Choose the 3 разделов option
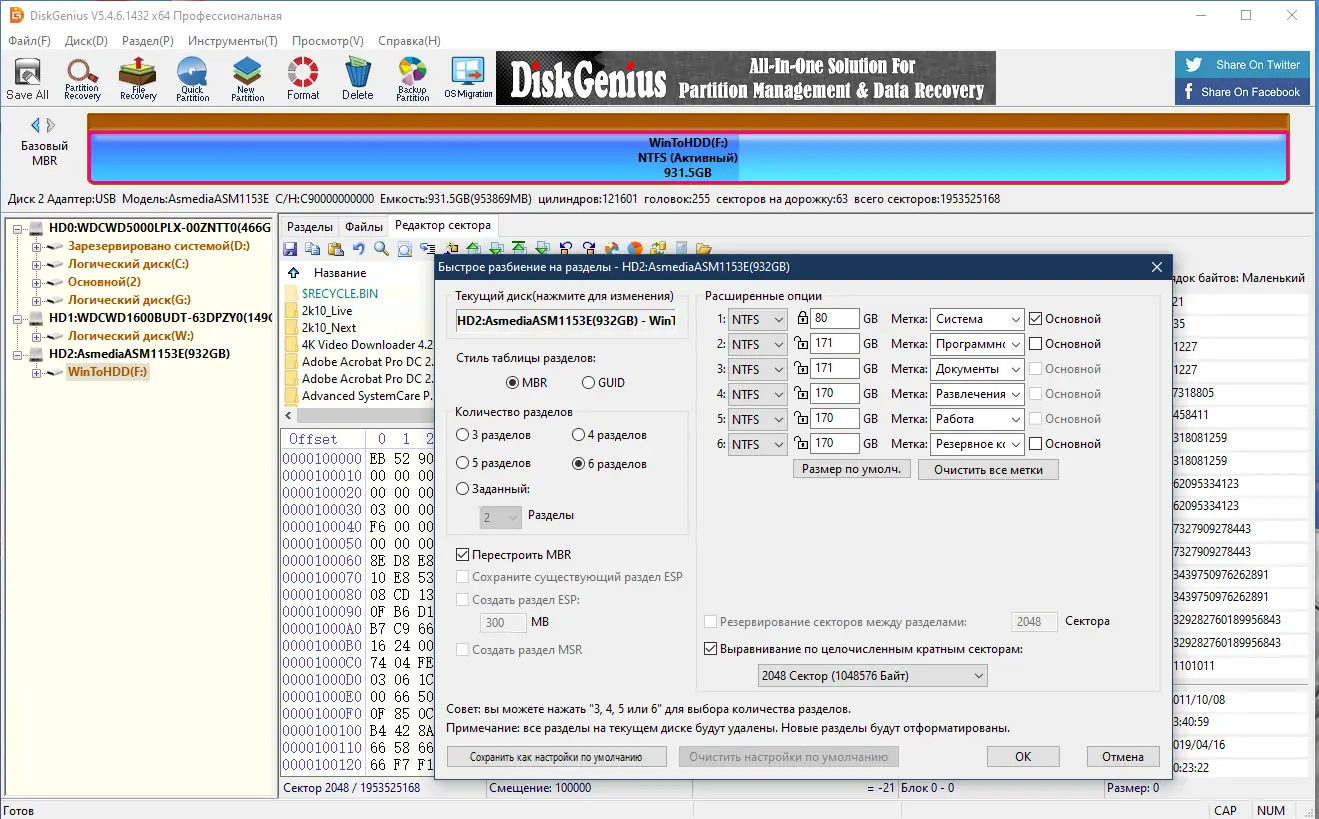Image resolution: width=1319 pixels, height=819 pixels. (x=494, y=435)
